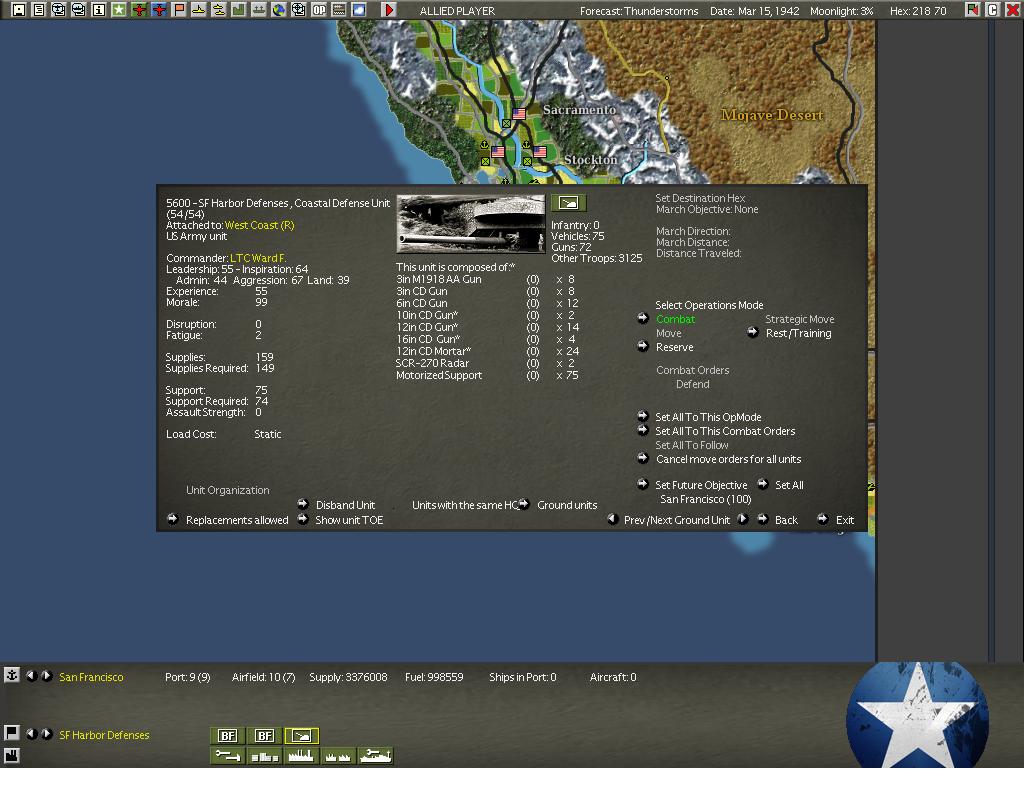Click the OP toolbar icon
Viewport: 1024px width, 786px height.
coord(319,10)
